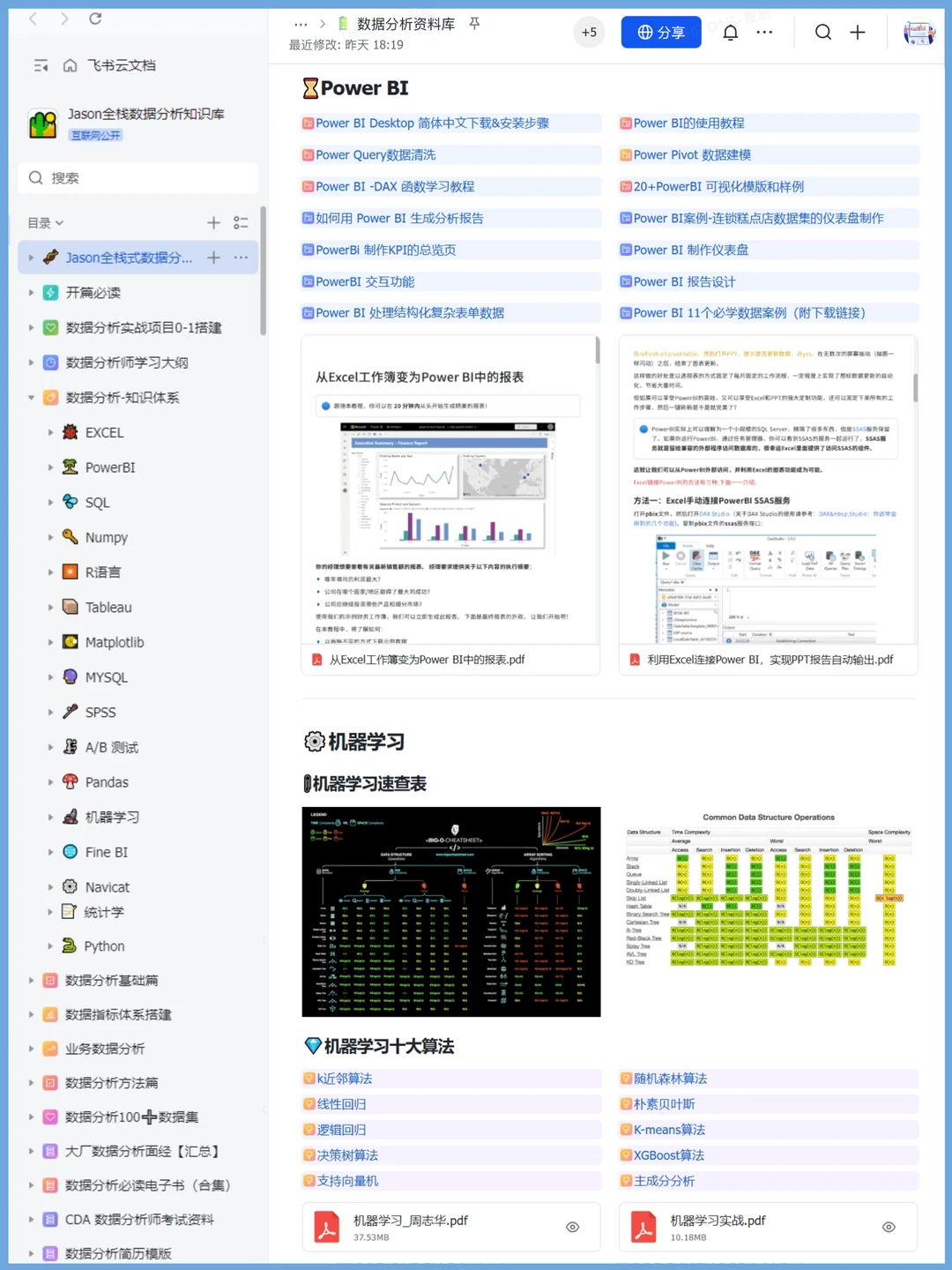Go back with the left arrow
The width and height of the screenshot is (952, 1270).
pyautogui.click(x=33, y=19)
